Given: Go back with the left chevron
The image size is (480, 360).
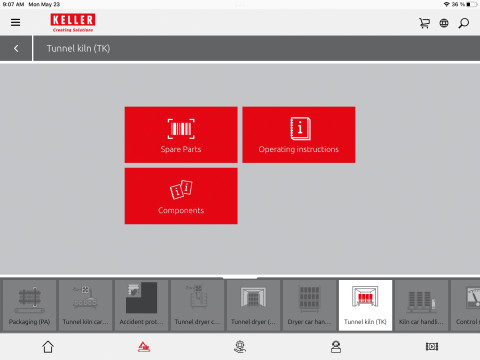Looking at the screenshot, I should tap(16, 48).
